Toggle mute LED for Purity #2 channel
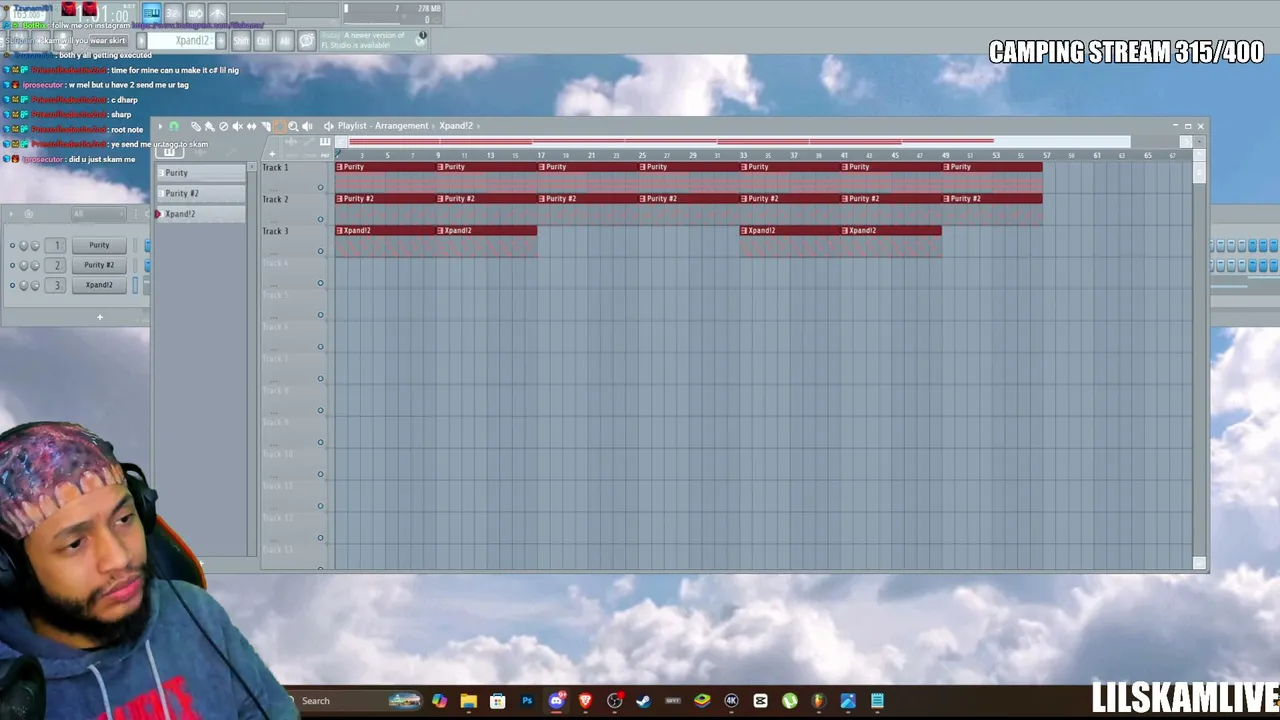 pyautogui.click(x=12, y=265)
